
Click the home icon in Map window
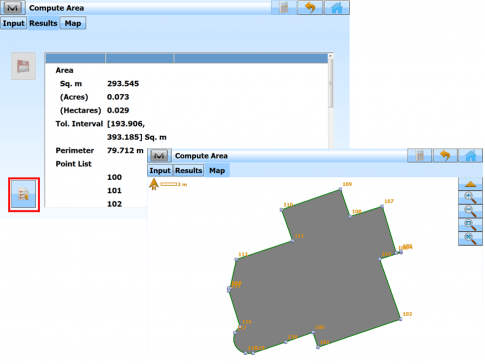[x=470, y=155]
